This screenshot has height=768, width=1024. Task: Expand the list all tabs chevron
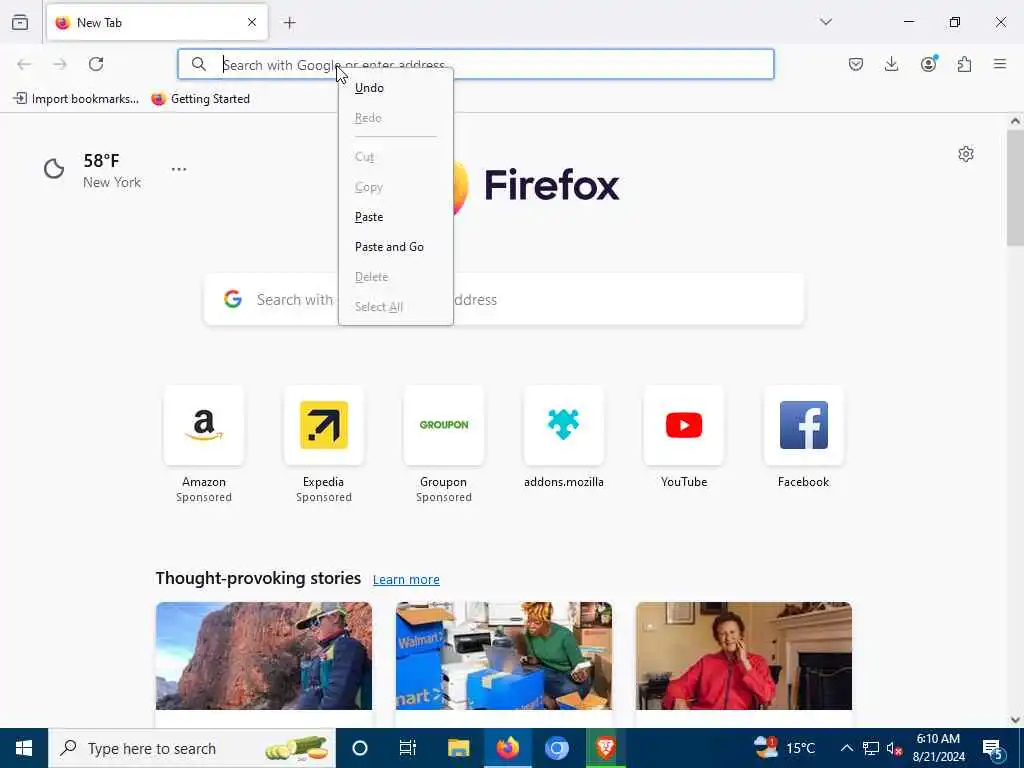pyautogui.click(x=826, y=22)
